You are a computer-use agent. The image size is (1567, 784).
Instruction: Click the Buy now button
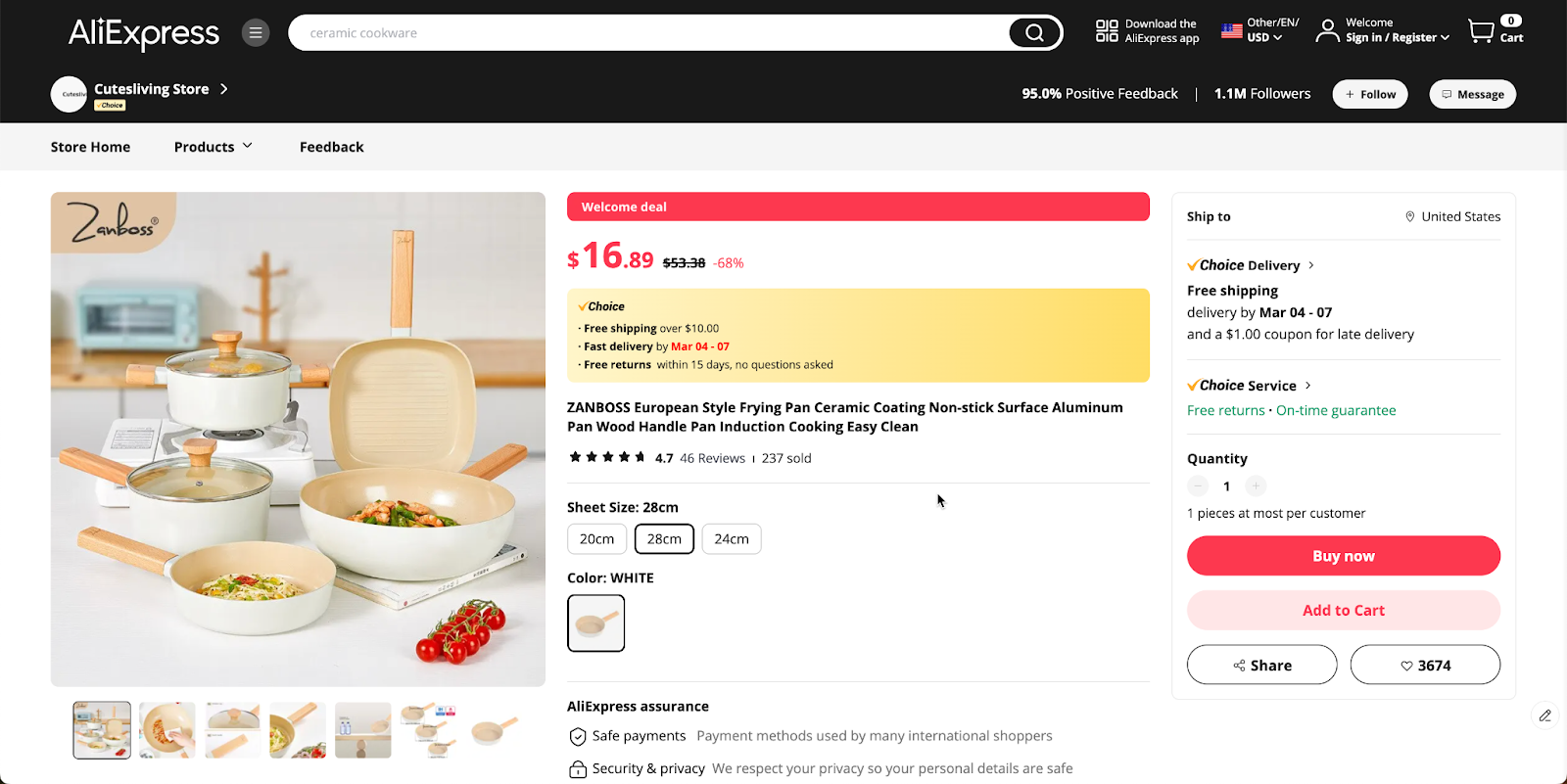click(1342, 555)
